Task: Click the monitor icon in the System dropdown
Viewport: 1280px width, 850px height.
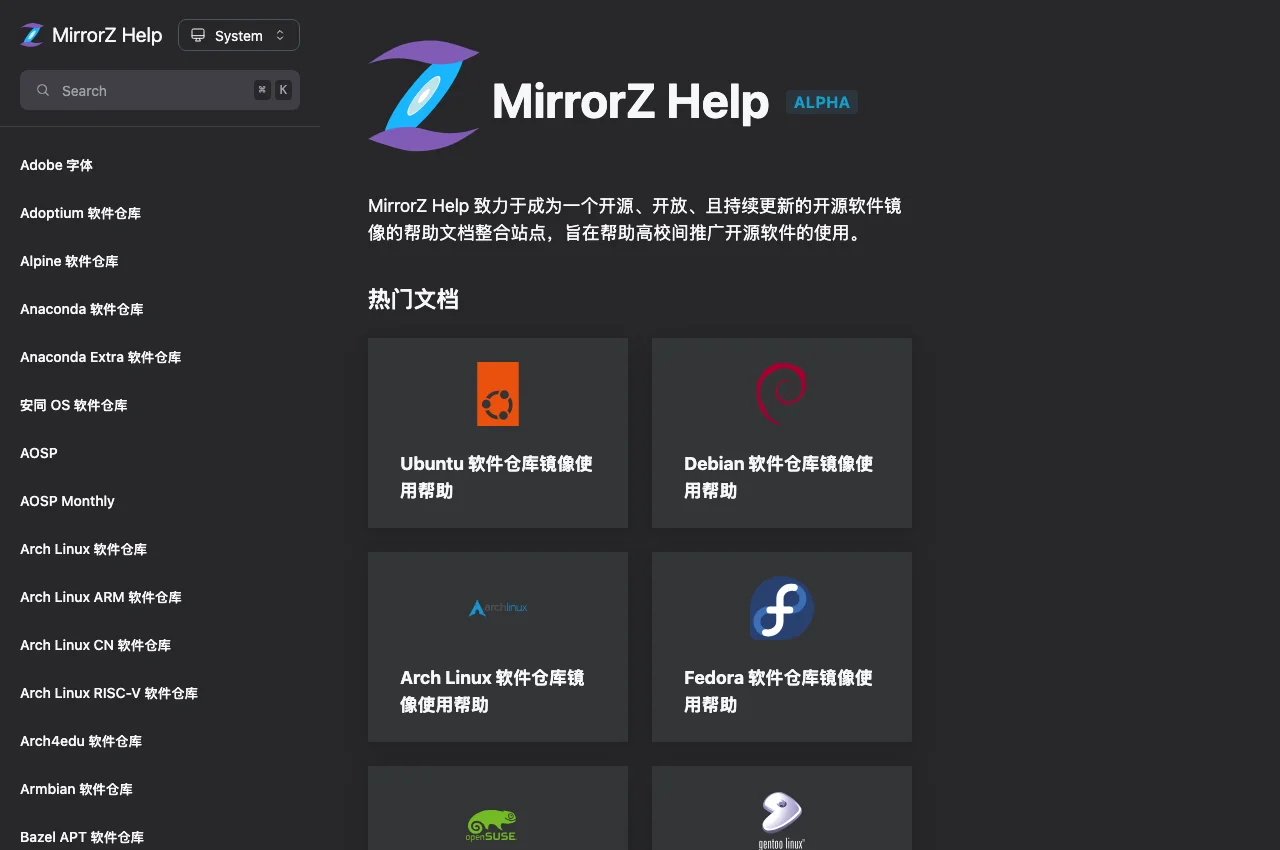Action: [198, 35]
